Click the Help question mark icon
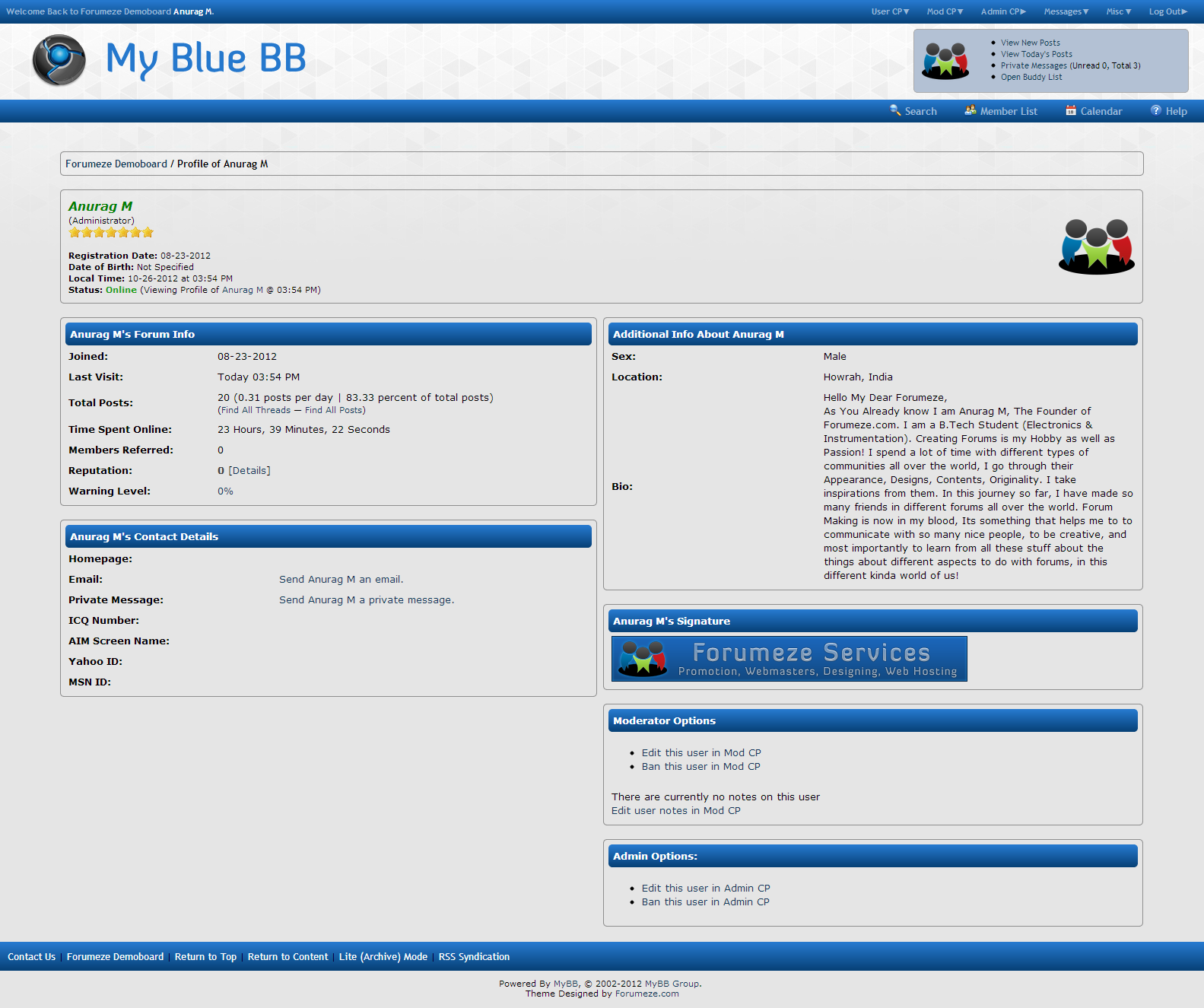This screenshot has height=1008, width=1204. [x=1156, y=110]
